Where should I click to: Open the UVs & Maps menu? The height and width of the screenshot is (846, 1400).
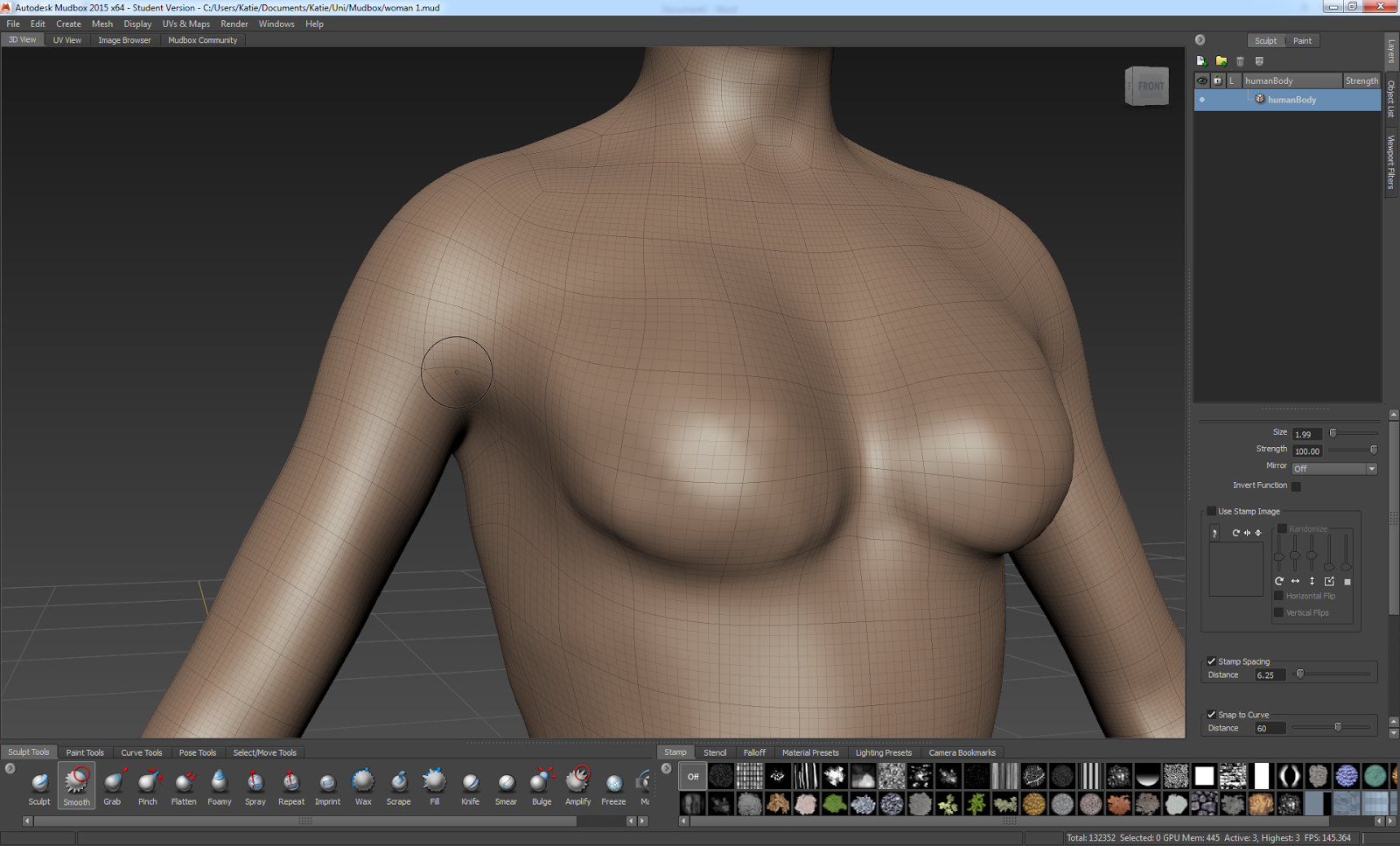point(186,24)
